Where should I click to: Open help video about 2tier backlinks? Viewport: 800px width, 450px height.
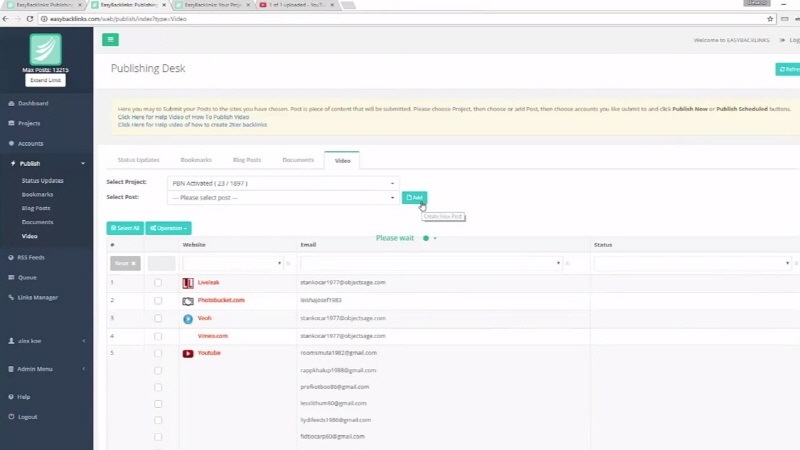192,124
